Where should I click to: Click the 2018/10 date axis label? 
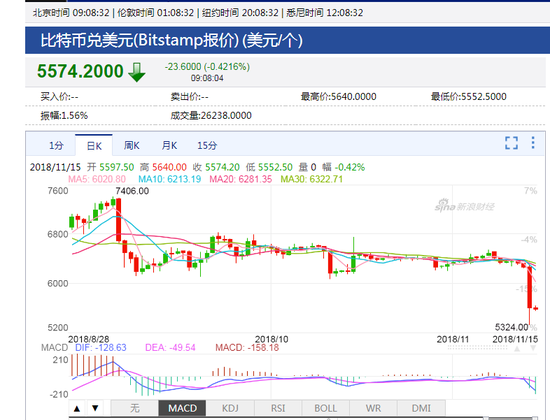271,339
